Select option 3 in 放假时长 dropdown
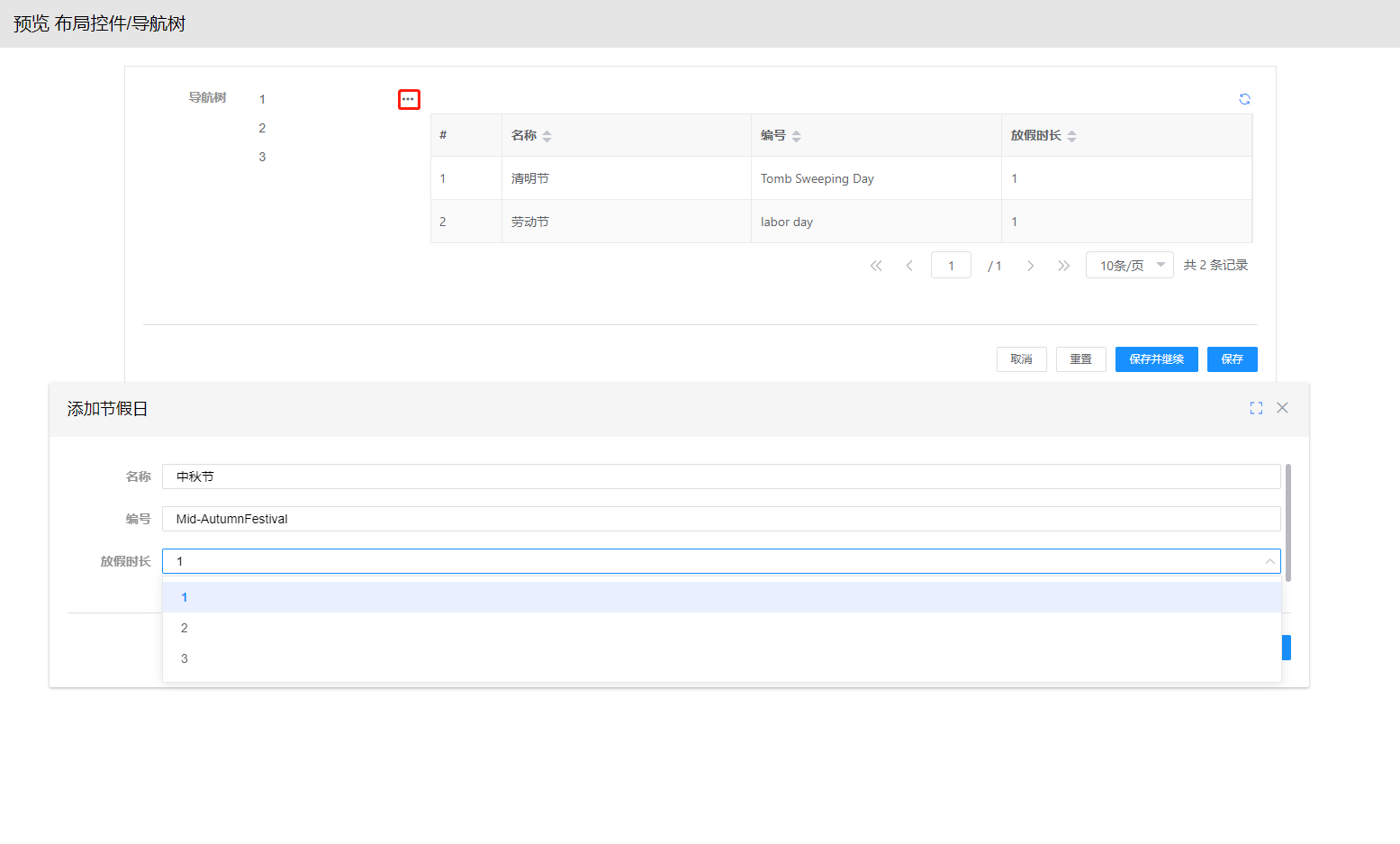This screenshot has height=844, width=1400. pyautogui.click(x=184, y=658)
